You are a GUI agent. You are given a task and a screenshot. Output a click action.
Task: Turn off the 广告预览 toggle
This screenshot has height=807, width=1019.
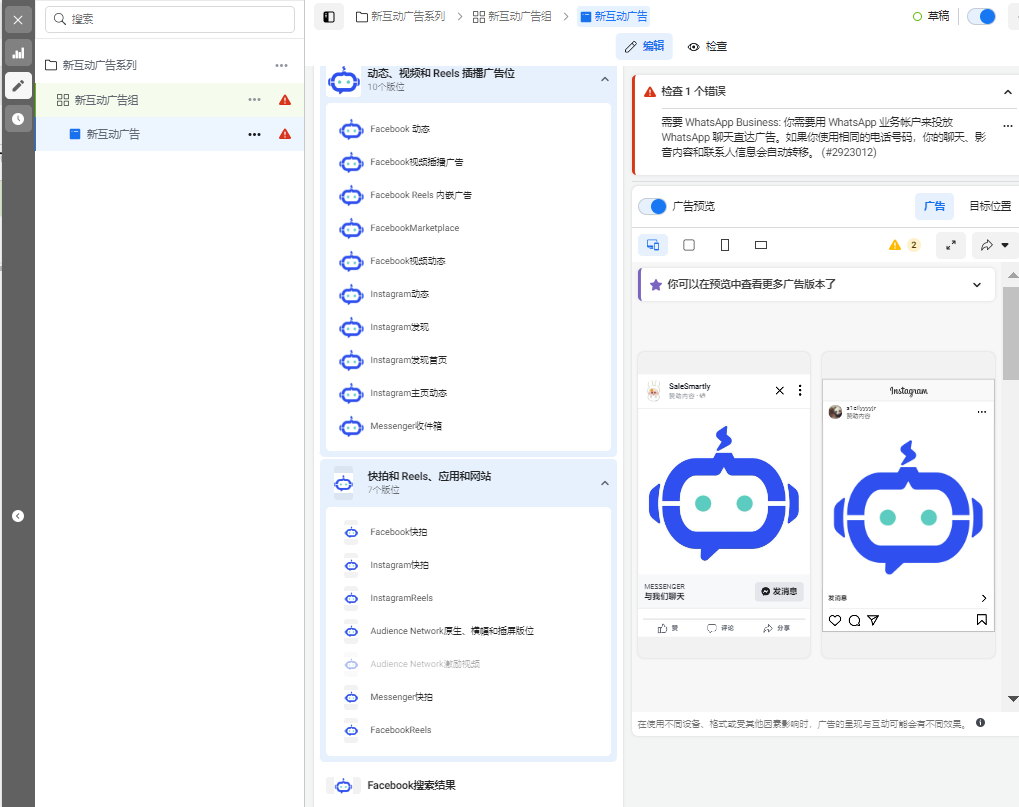click(x=652, y=206)
